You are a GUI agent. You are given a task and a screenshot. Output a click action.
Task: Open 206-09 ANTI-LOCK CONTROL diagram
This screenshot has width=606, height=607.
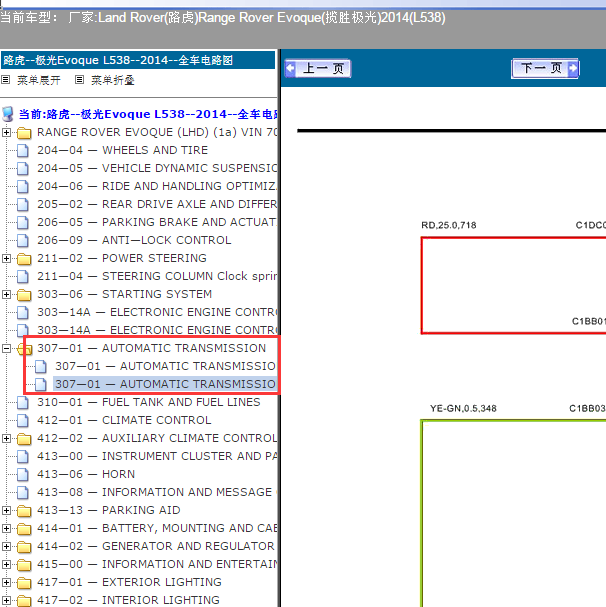tap(134, 240)
